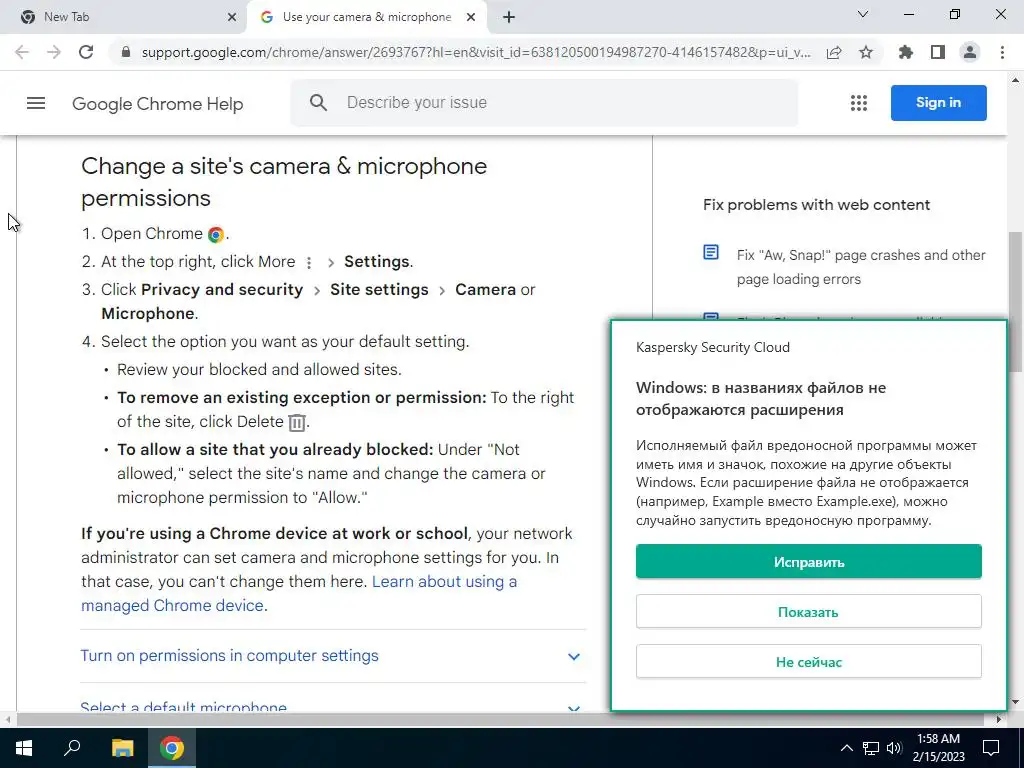Click the 'Fix problems with web content' heading
Image resolution: width=1024 pixels, height=768 pixels.
816,204
